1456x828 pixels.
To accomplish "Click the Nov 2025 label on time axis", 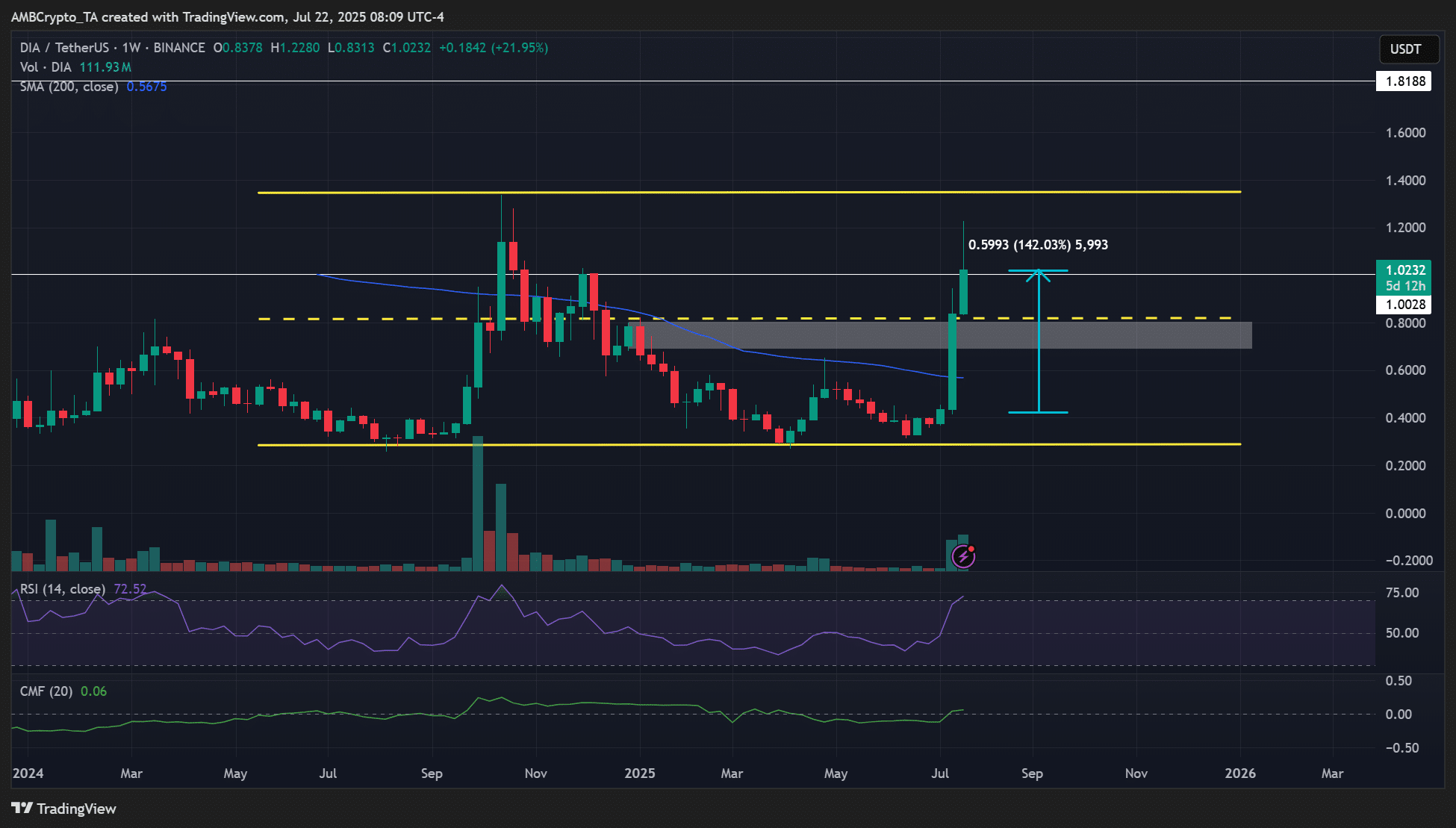I will tap(1136, 773).
